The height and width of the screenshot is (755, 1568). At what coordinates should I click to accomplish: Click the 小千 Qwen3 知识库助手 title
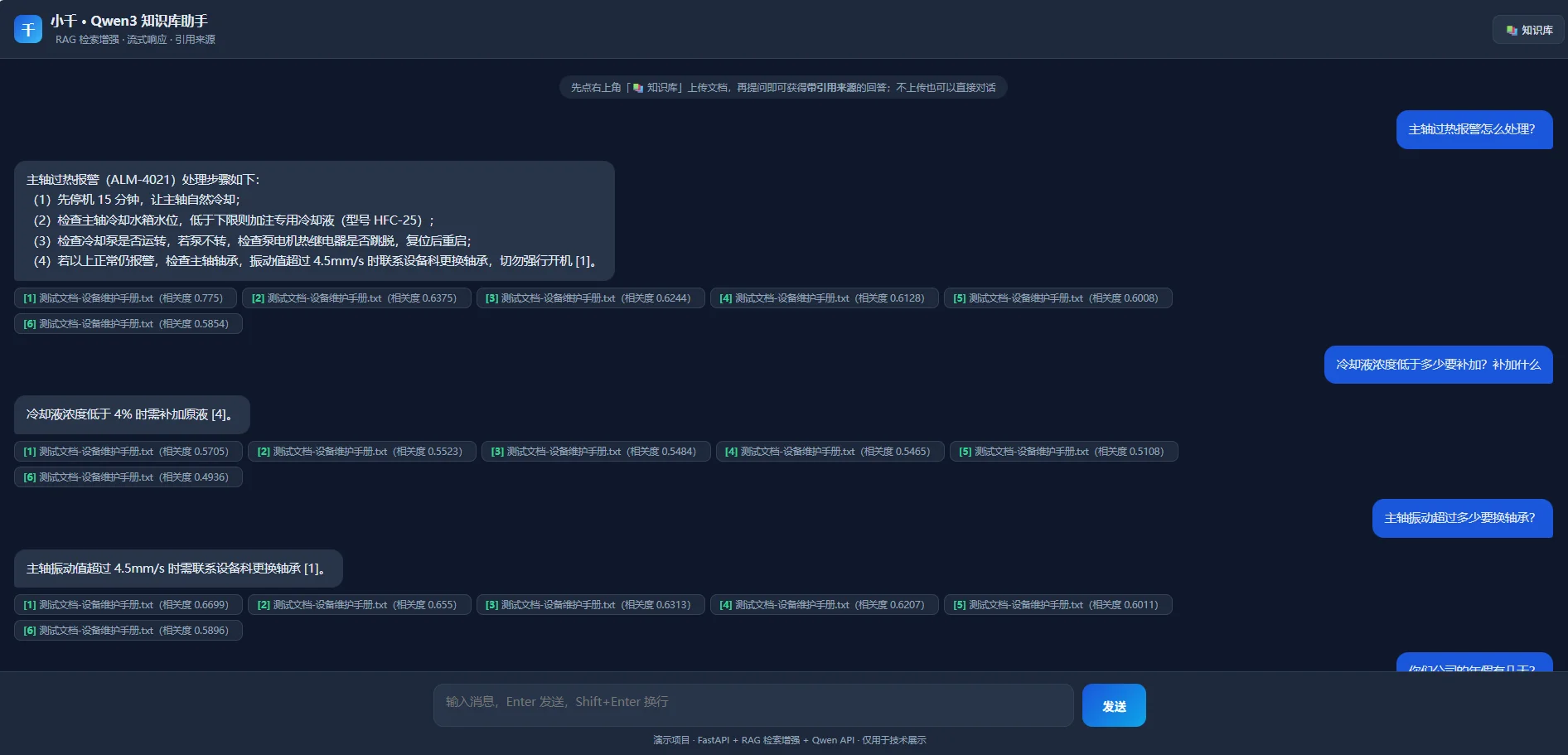129,21
